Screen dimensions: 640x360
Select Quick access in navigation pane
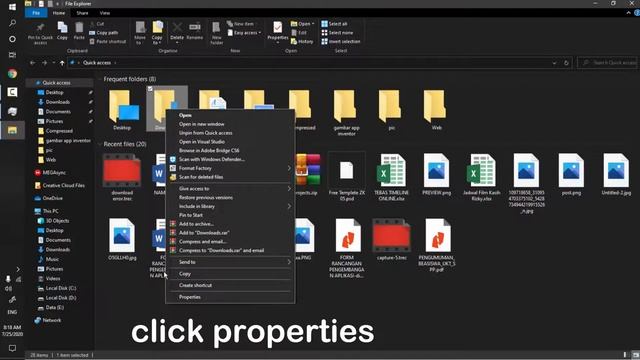(x=56, y=82)
